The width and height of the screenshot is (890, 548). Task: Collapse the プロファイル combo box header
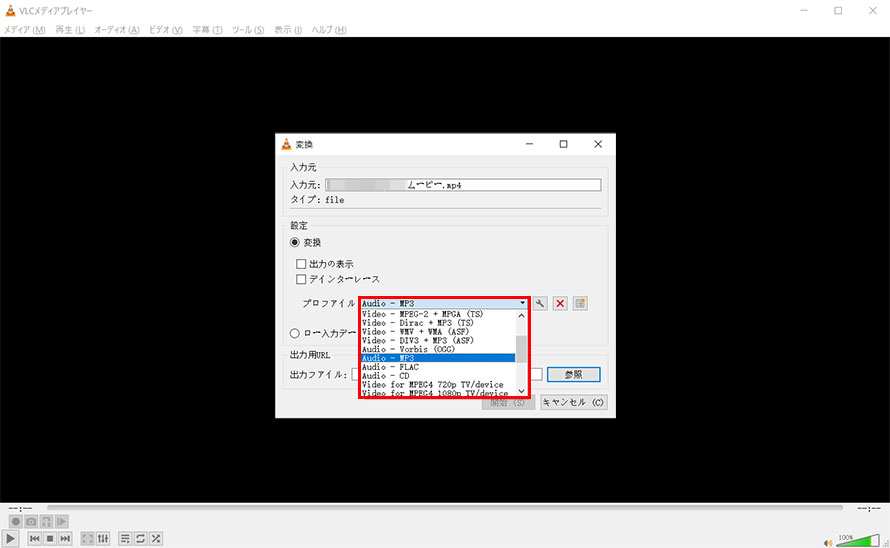click(x=444, y=303)
